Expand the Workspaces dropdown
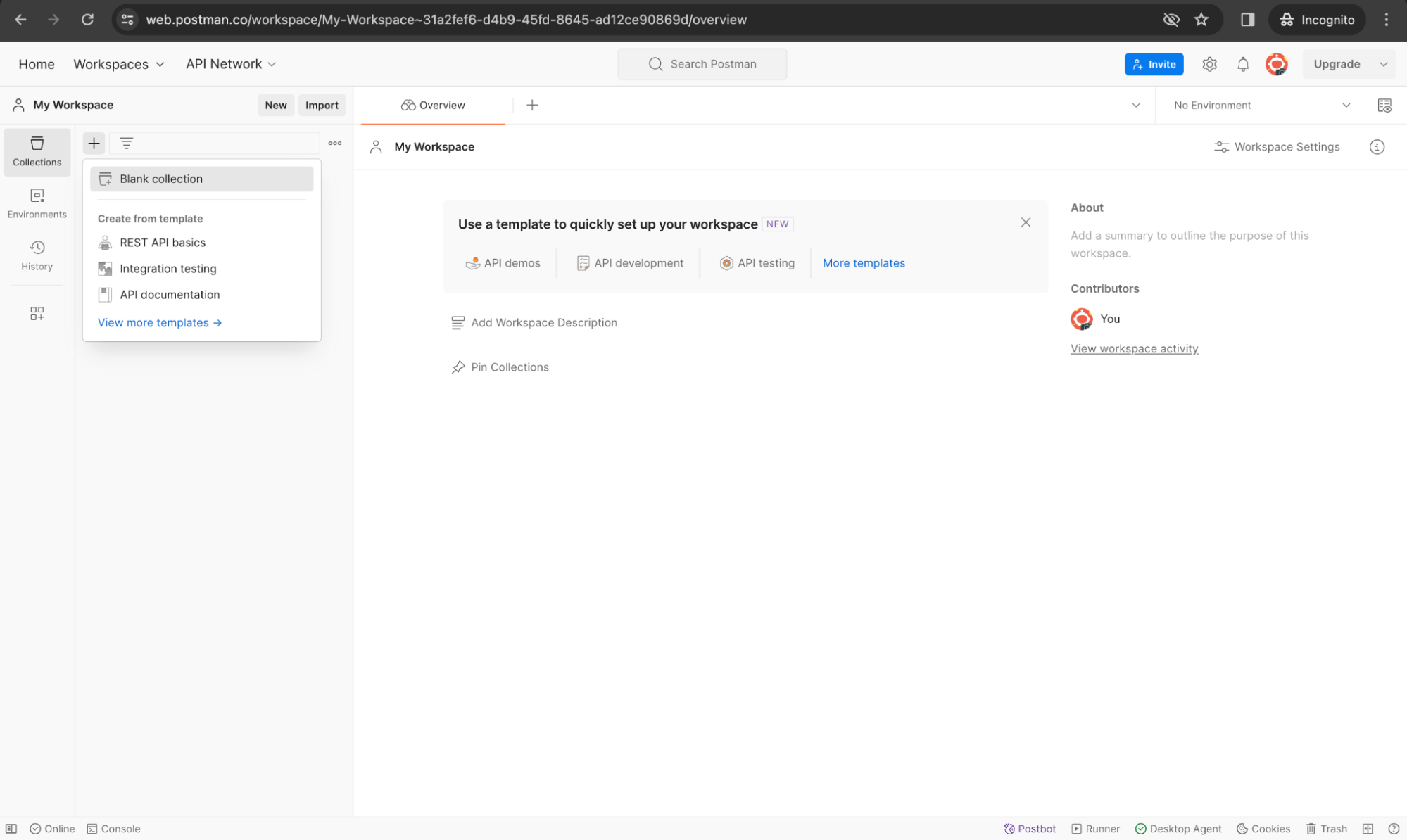The width and height of the screenshot is (1407, 840). (x=118, y=64)
